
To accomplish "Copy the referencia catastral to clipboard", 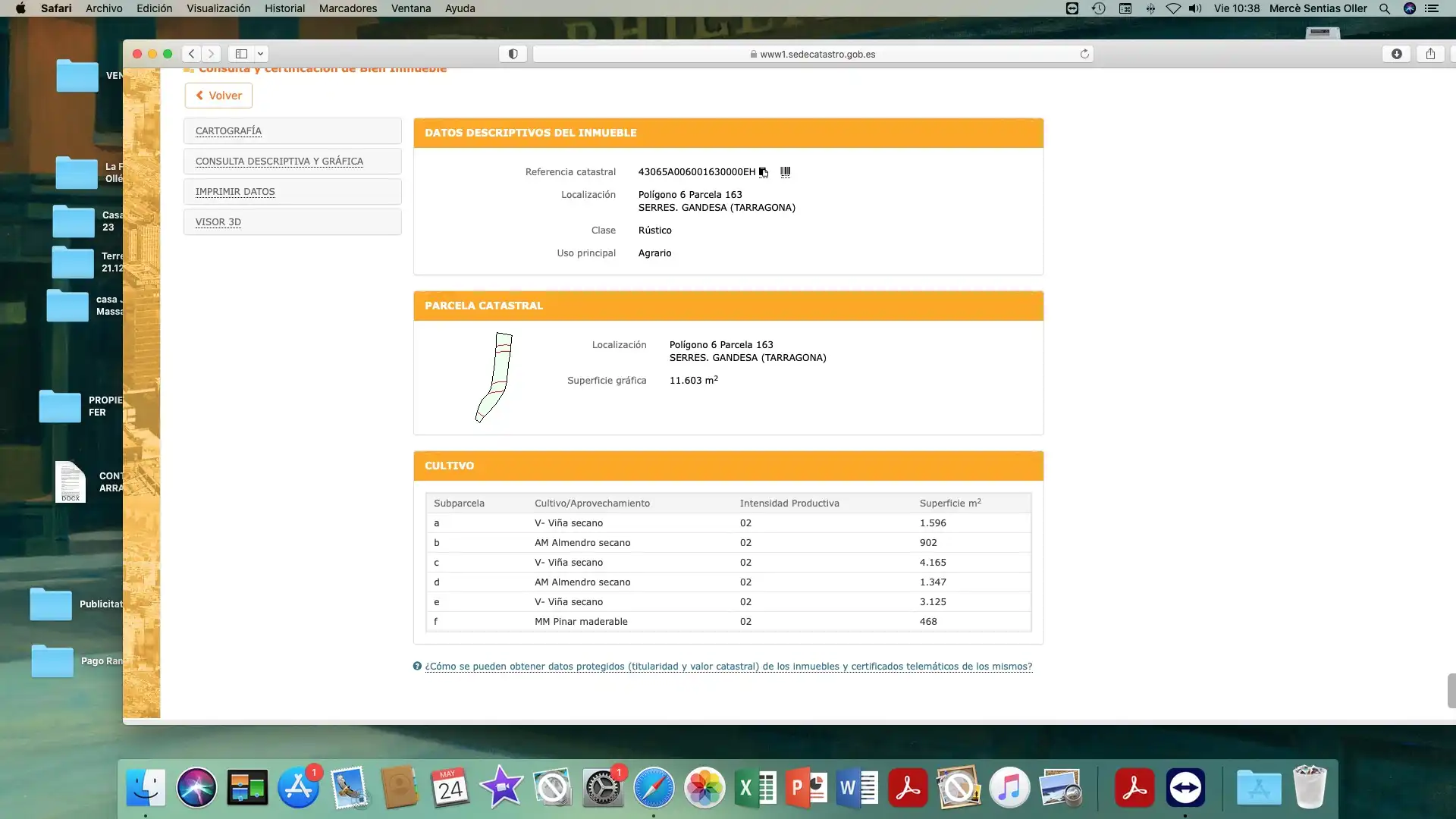I will [764, 172].
